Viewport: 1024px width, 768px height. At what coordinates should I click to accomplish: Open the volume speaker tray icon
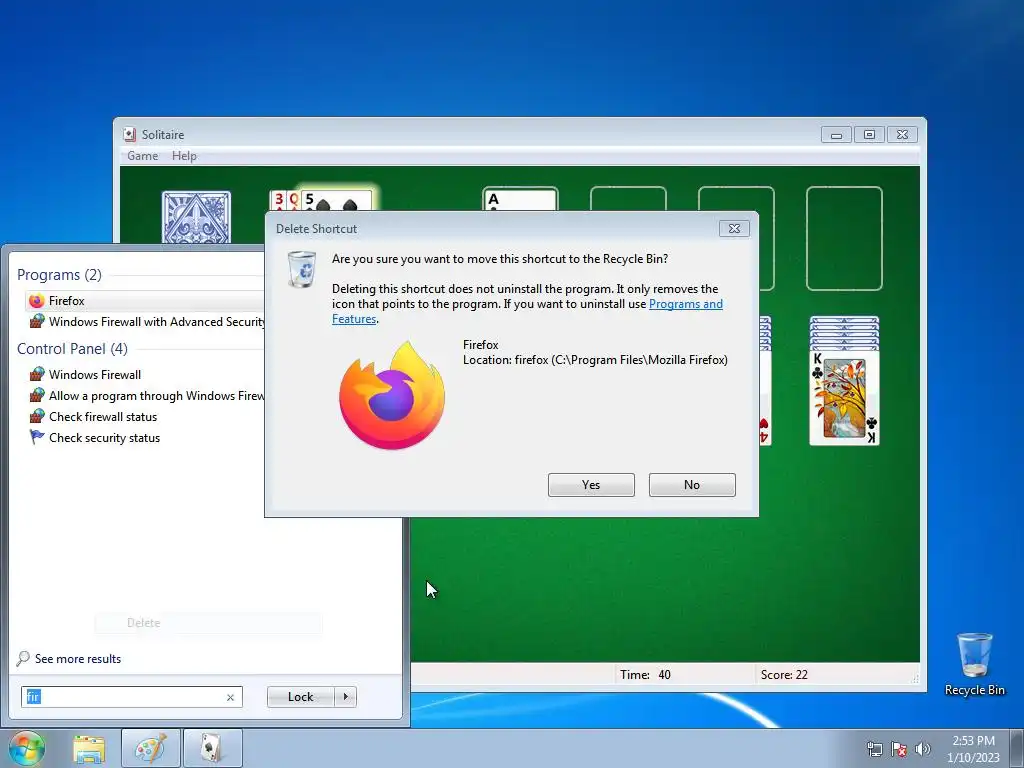923,749
